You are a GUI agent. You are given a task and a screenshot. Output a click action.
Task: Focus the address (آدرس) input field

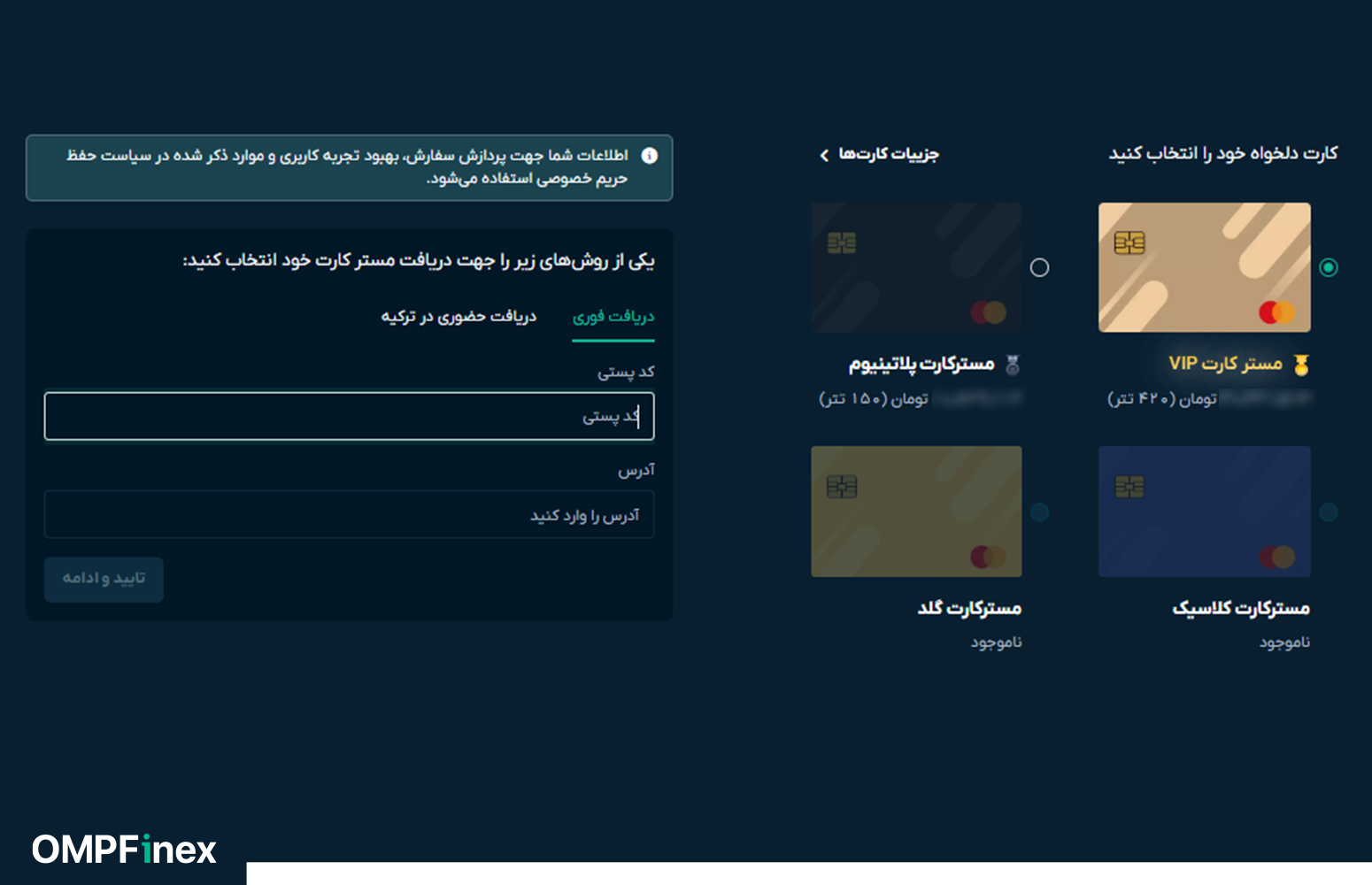(x=349, y=514)
